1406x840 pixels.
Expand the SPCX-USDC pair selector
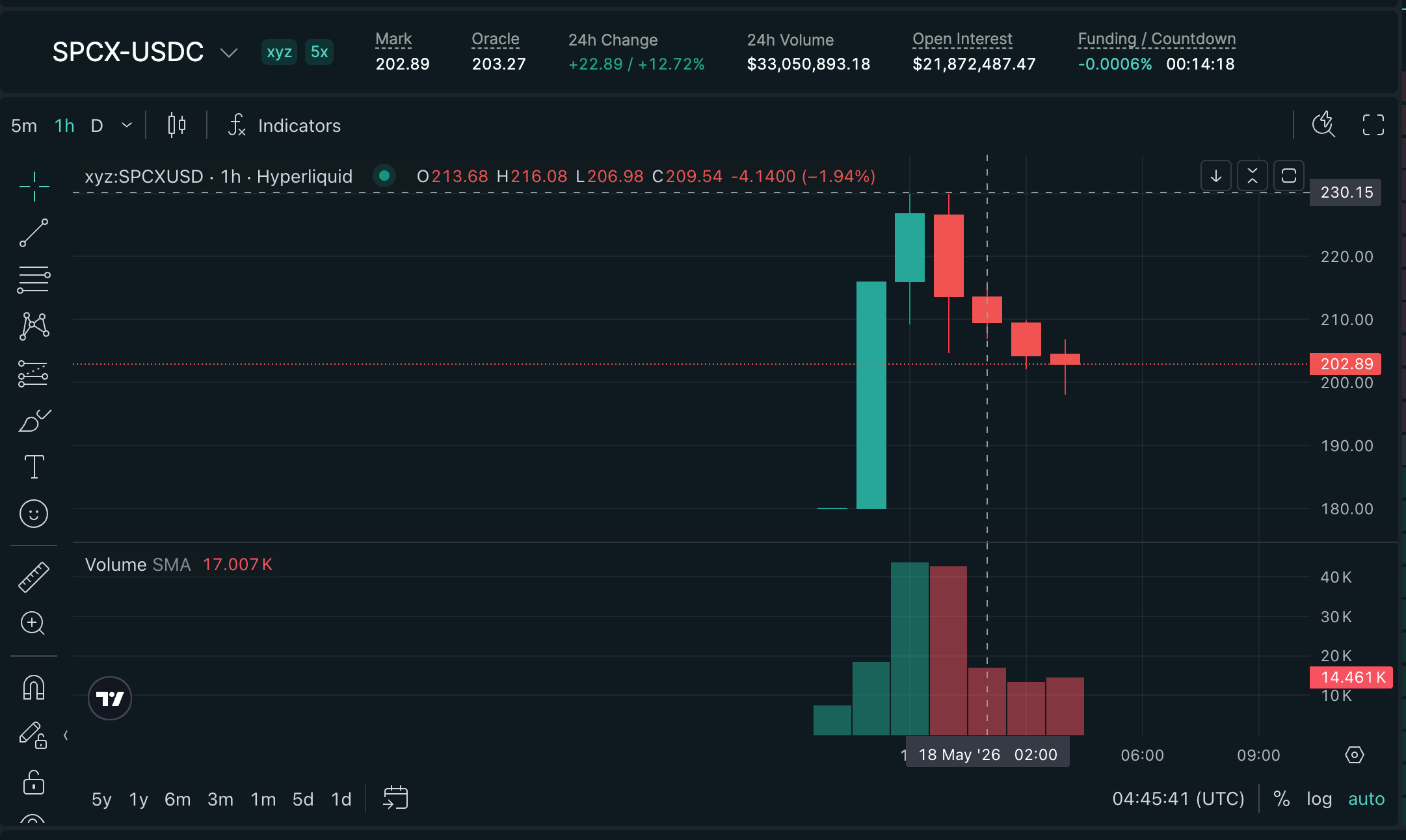pos(228,52)
